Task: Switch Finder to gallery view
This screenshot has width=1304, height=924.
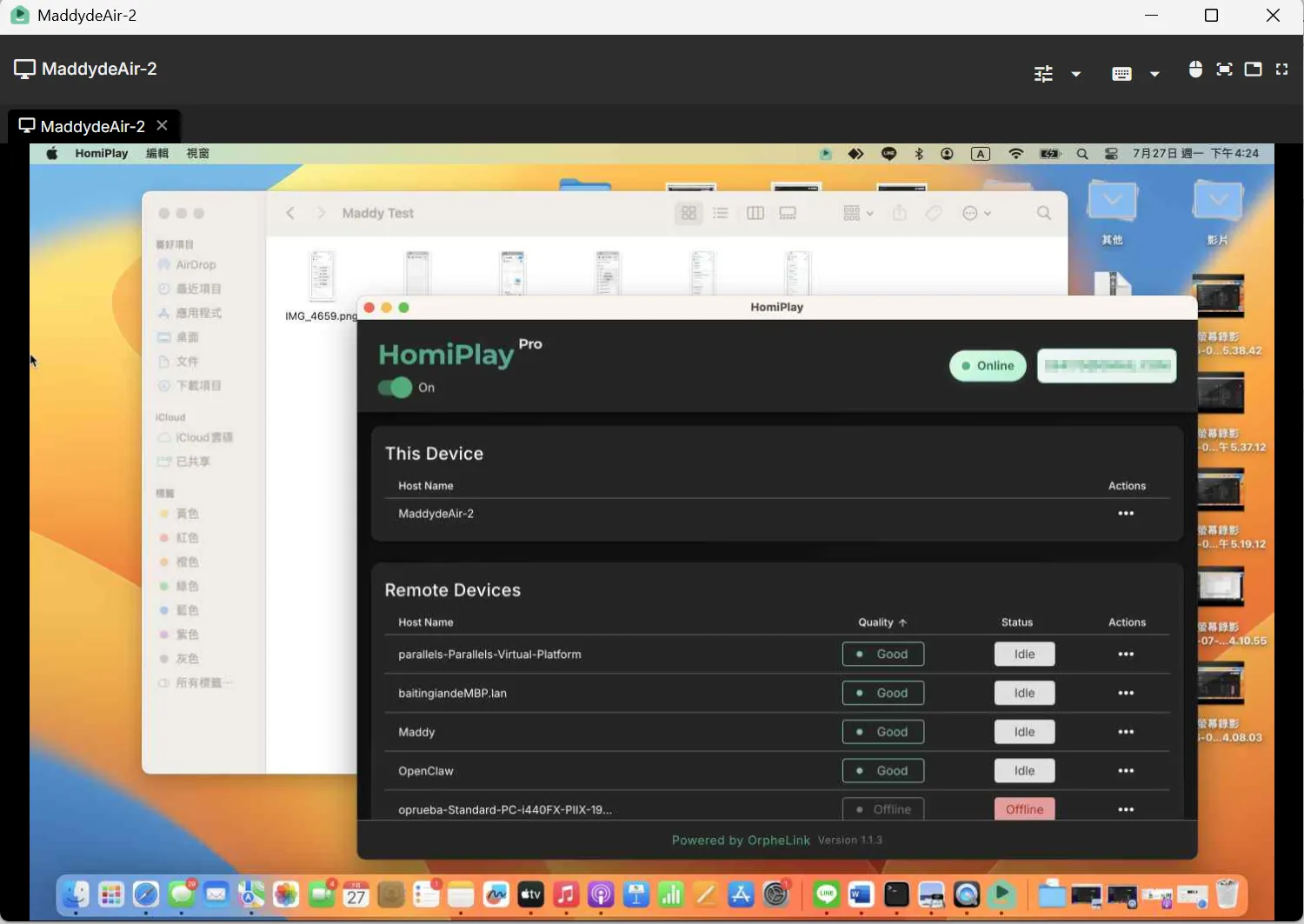Action: [x=788, y=213]
